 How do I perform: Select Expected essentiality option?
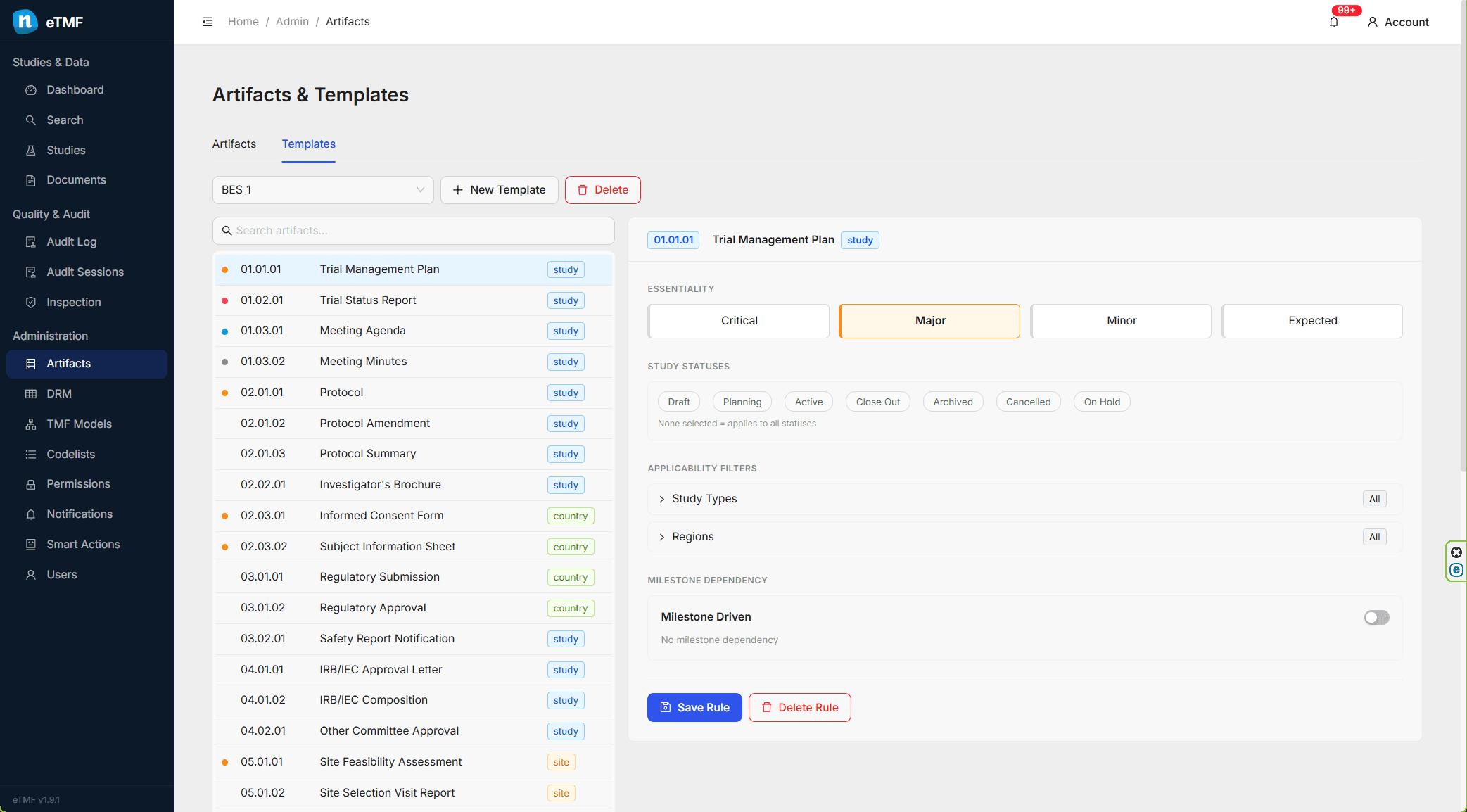pos(1312,321)
